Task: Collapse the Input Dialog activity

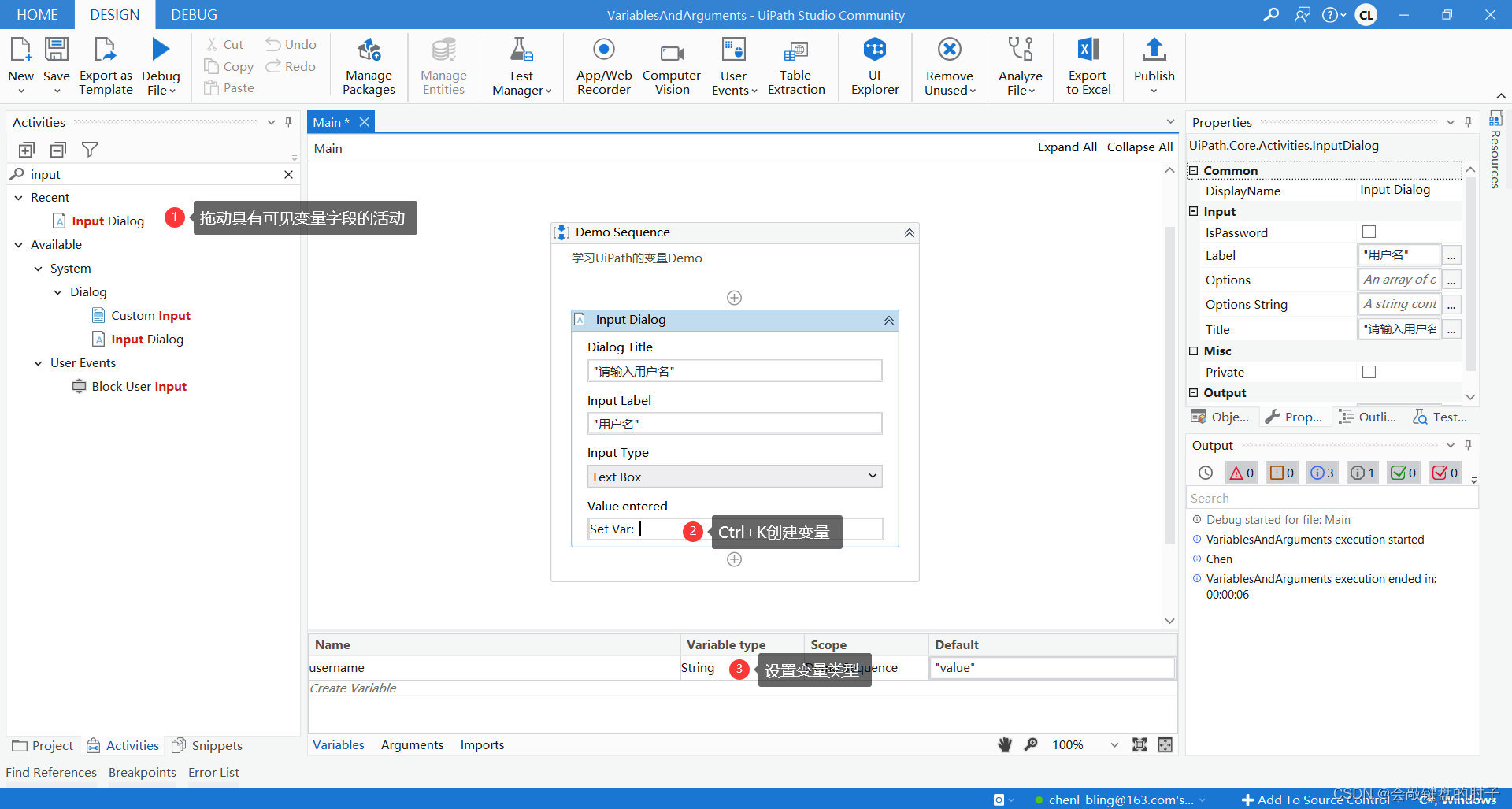Action: [889, 321]
